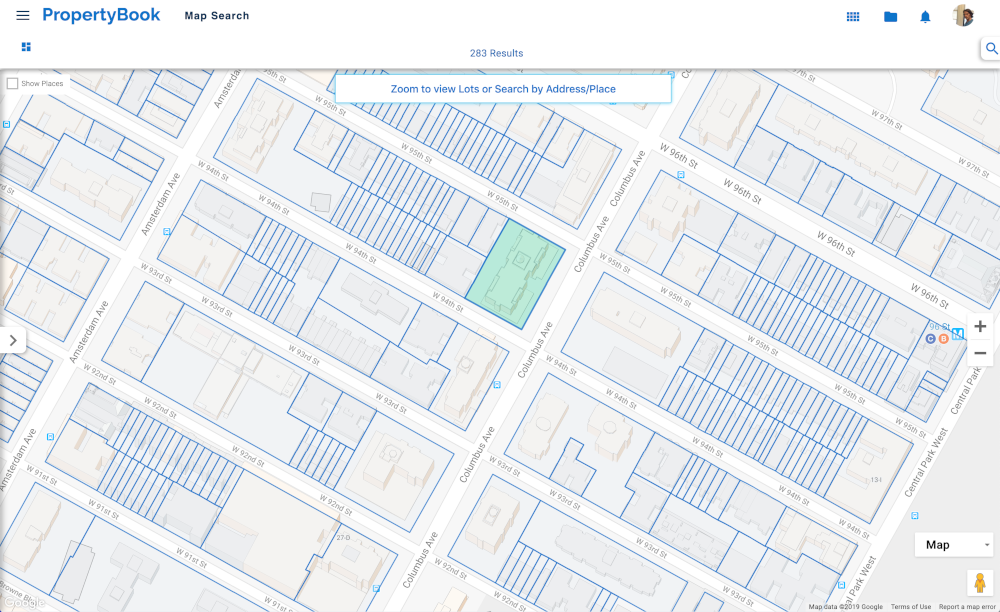Viewport: 1000px width, 612px height.
Task: Select the highlighted green lot on the map
Action: pyautogui.click(x=515, y=274)
